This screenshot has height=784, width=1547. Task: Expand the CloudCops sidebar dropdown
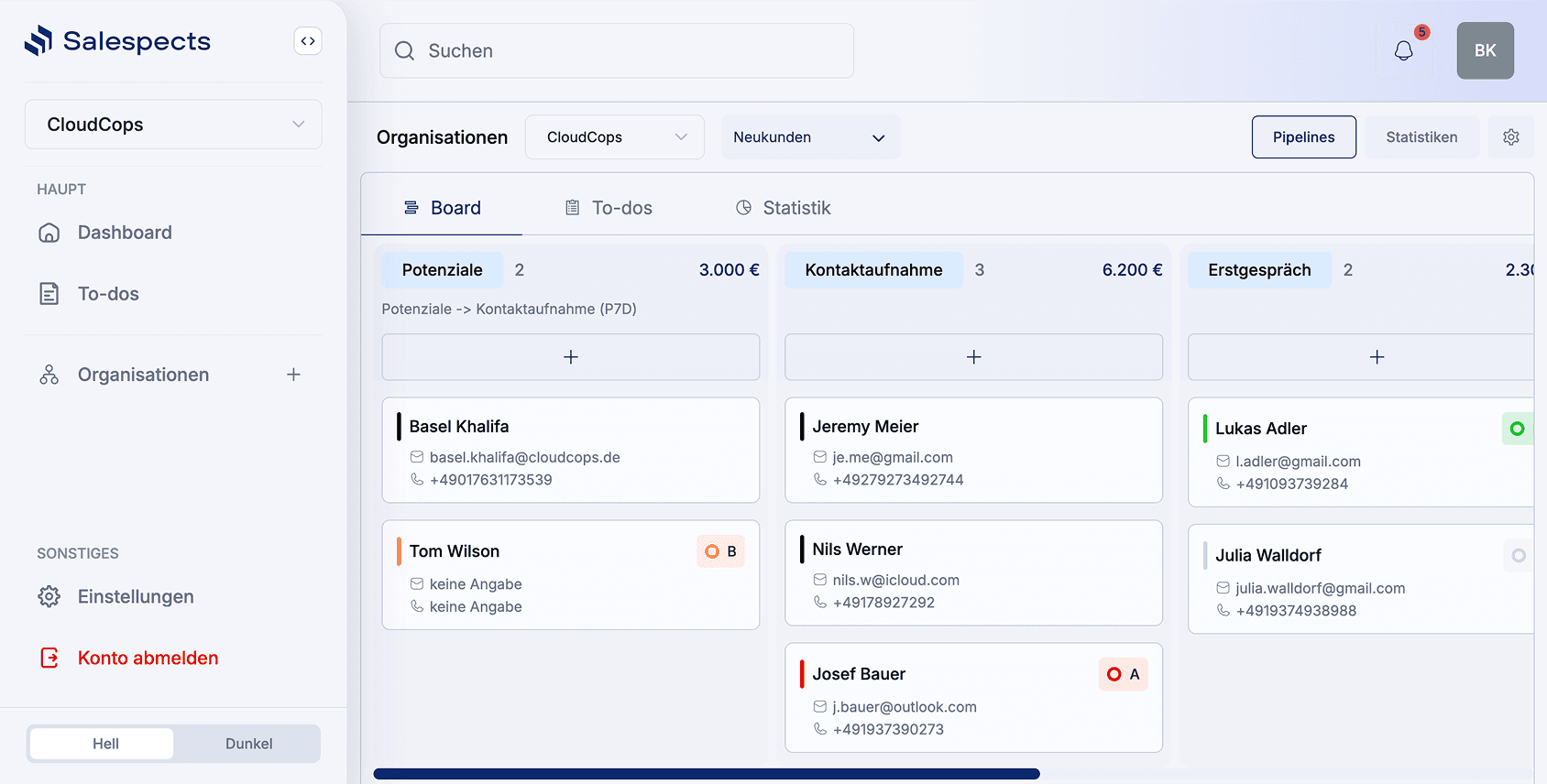[173, 125]
